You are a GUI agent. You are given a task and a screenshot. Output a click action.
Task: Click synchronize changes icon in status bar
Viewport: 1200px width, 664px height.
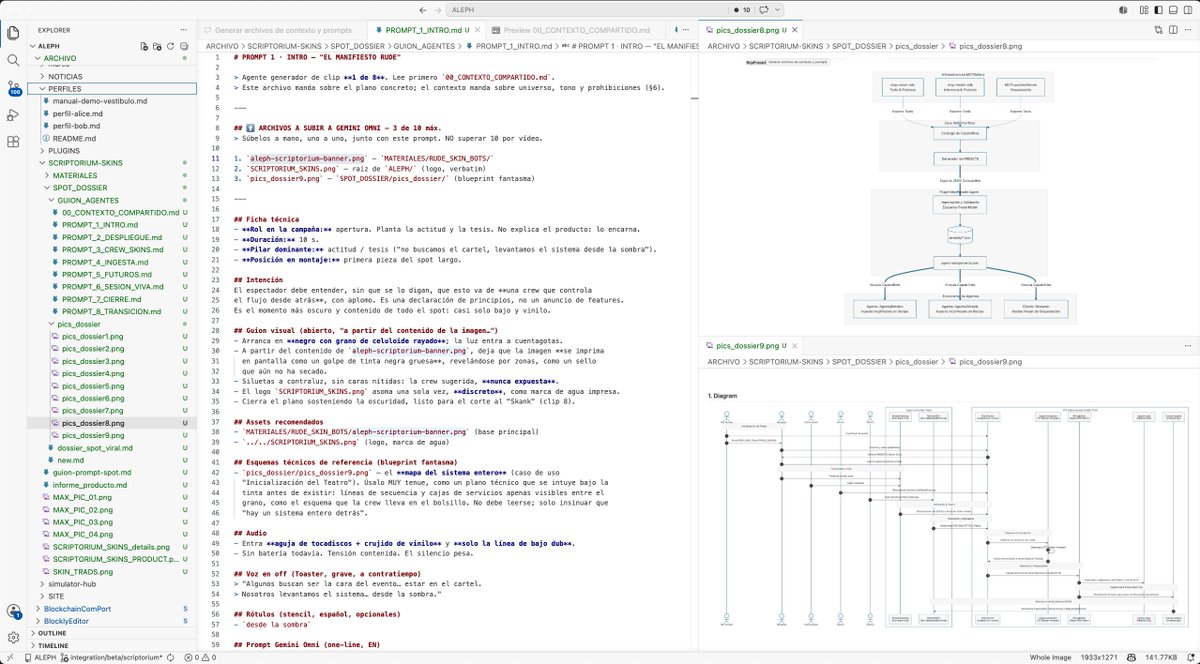pyautogui.click(x=170, y=657)
